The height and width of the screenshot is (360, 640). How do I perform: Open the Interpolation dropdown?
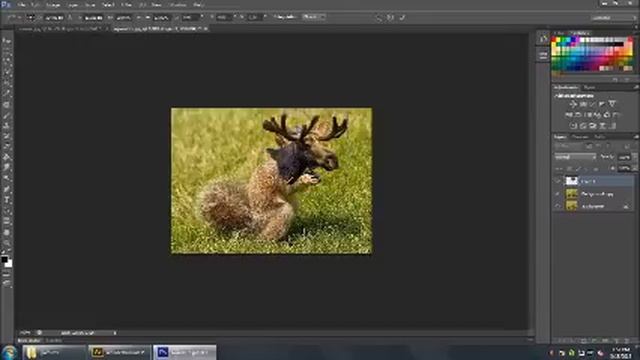click(313, 17)
